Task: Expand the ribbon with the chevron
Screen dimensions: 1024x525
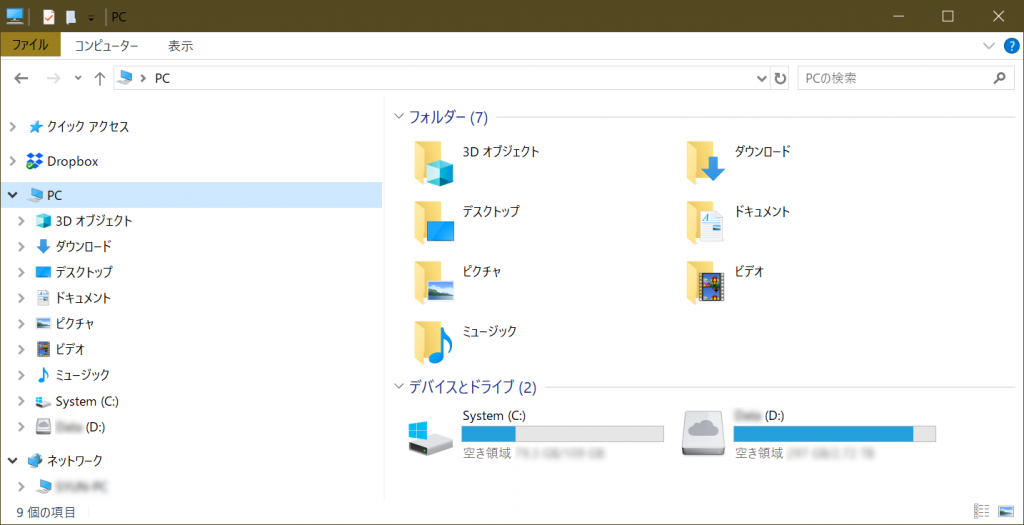Action: pos(989,46)
